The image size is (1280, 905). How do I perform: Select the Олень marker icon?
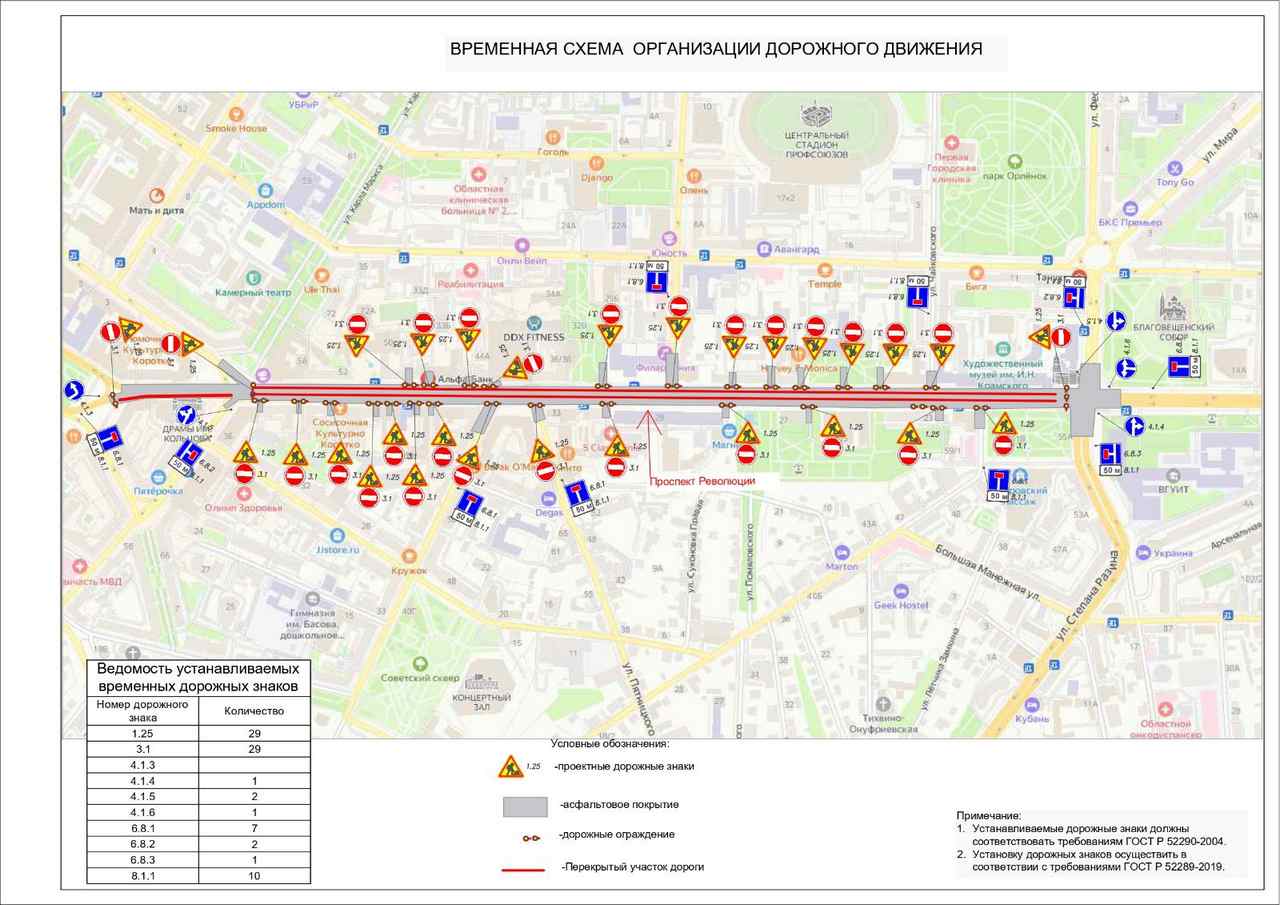pyautogui.click(x=695, y=174)
